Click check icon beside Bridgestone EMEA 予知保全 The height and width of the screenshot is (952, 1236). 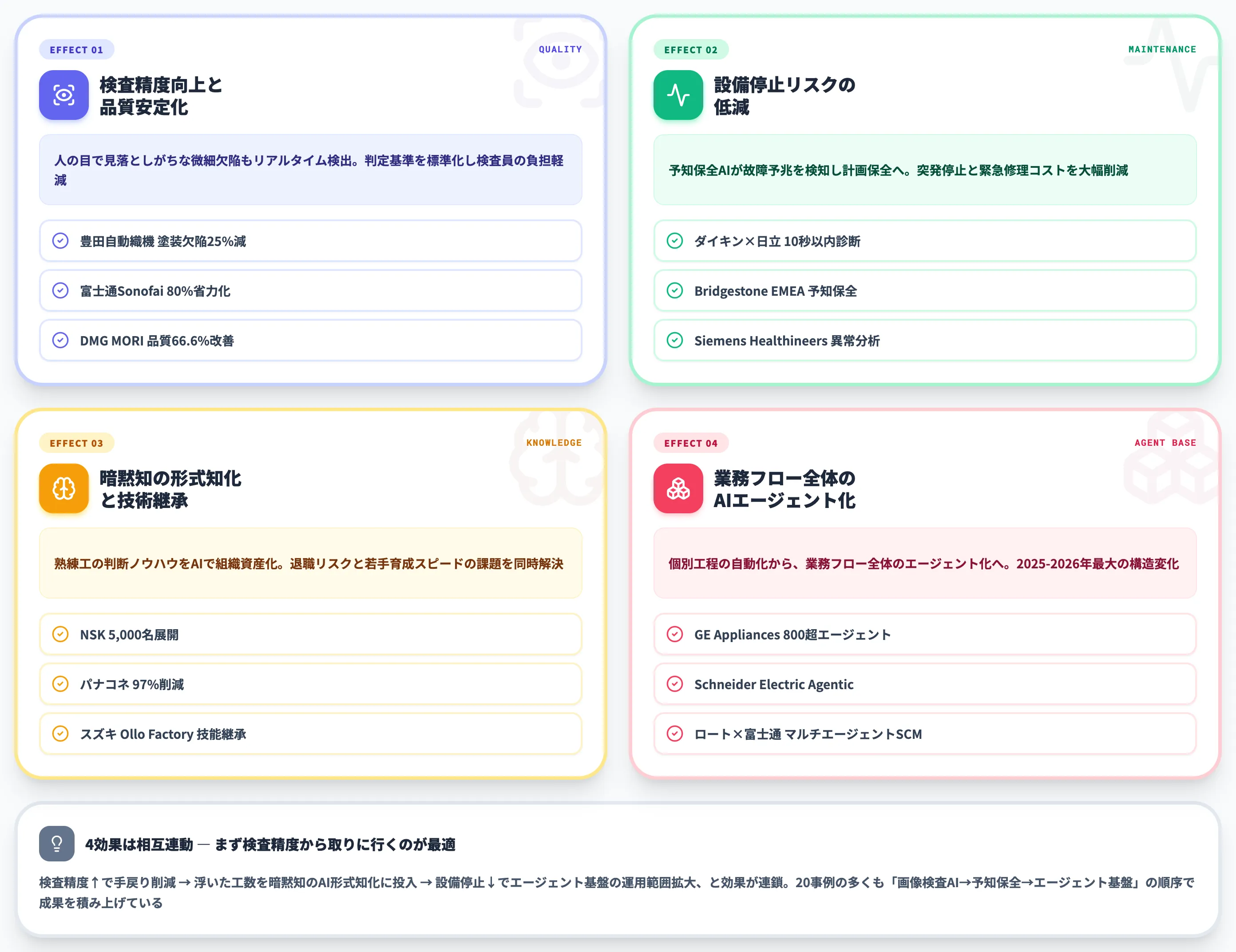pos(674,290)
